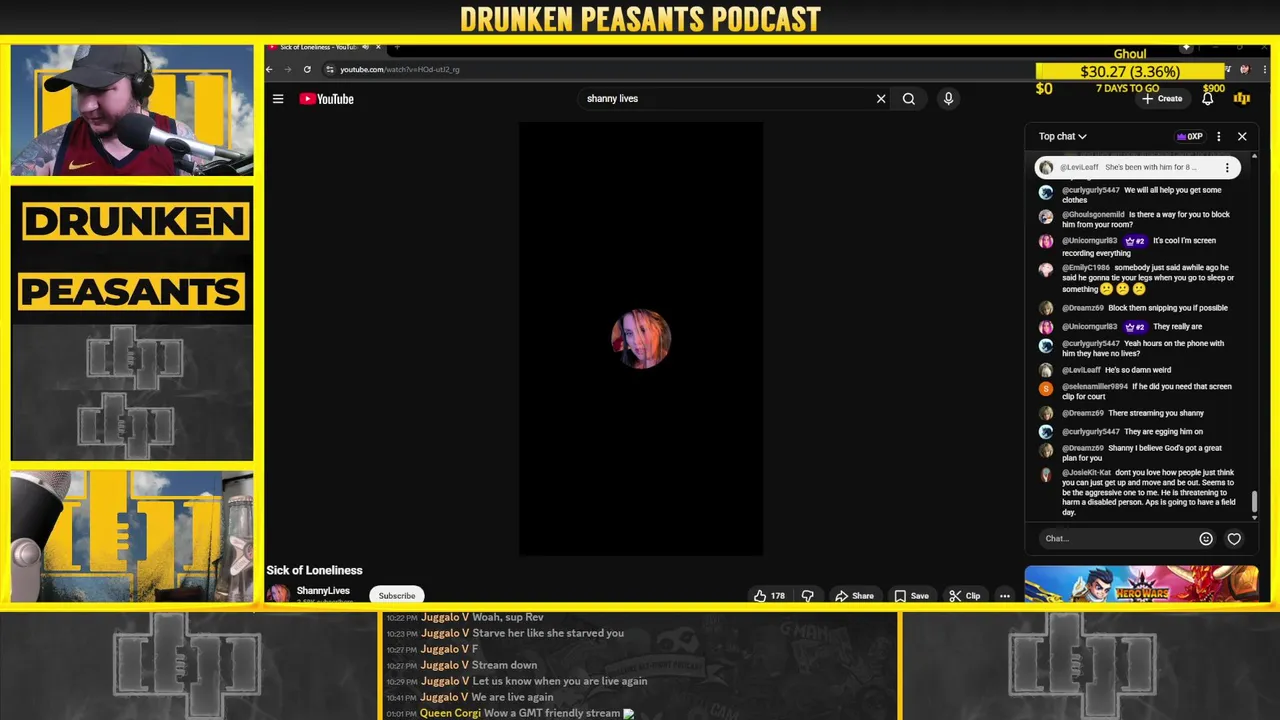Dislike the video with thumbs down
Image resolution: width=1280 pixels, height=720 pixels.
click(x=808, y=596)
